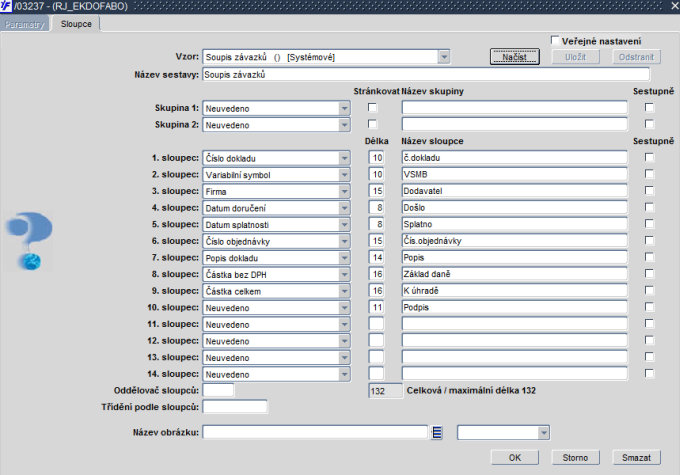The height and width of the screenshot is (475, 680).
Task: Click the Odstranit button
Action: click(636, 57)
